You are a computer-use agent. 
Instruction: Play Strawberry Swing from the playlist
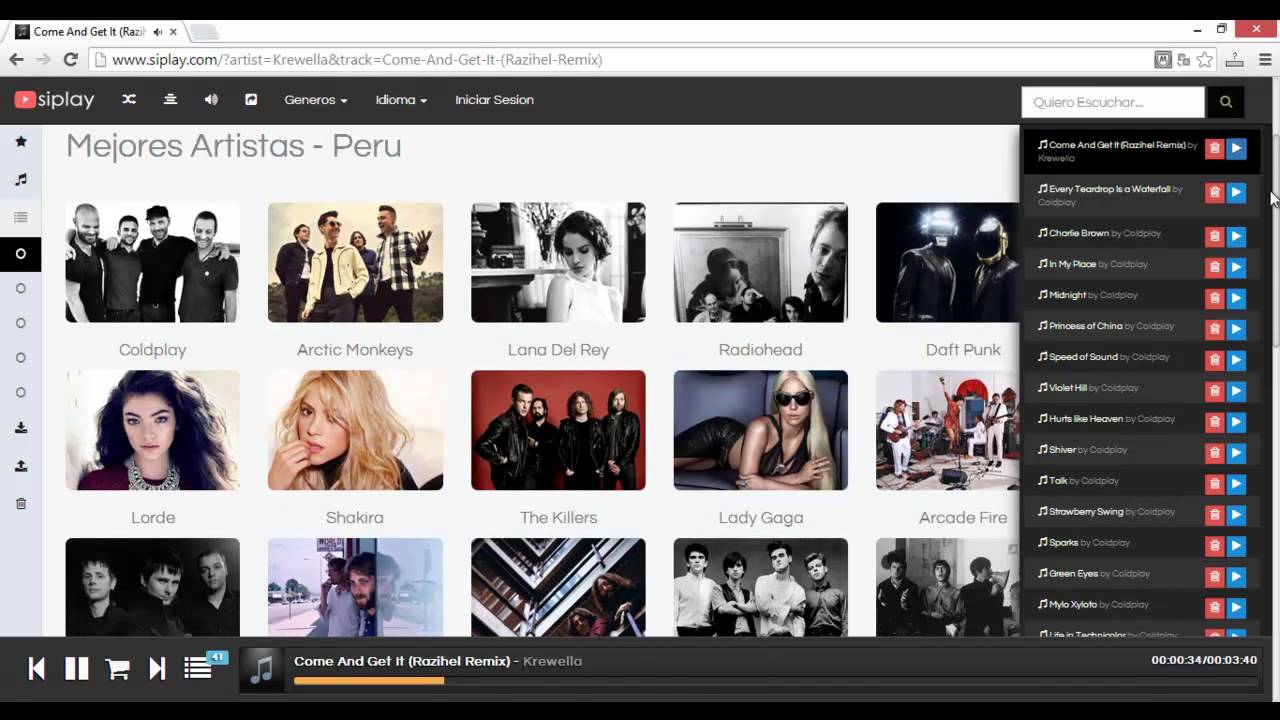coord(1237,515)
